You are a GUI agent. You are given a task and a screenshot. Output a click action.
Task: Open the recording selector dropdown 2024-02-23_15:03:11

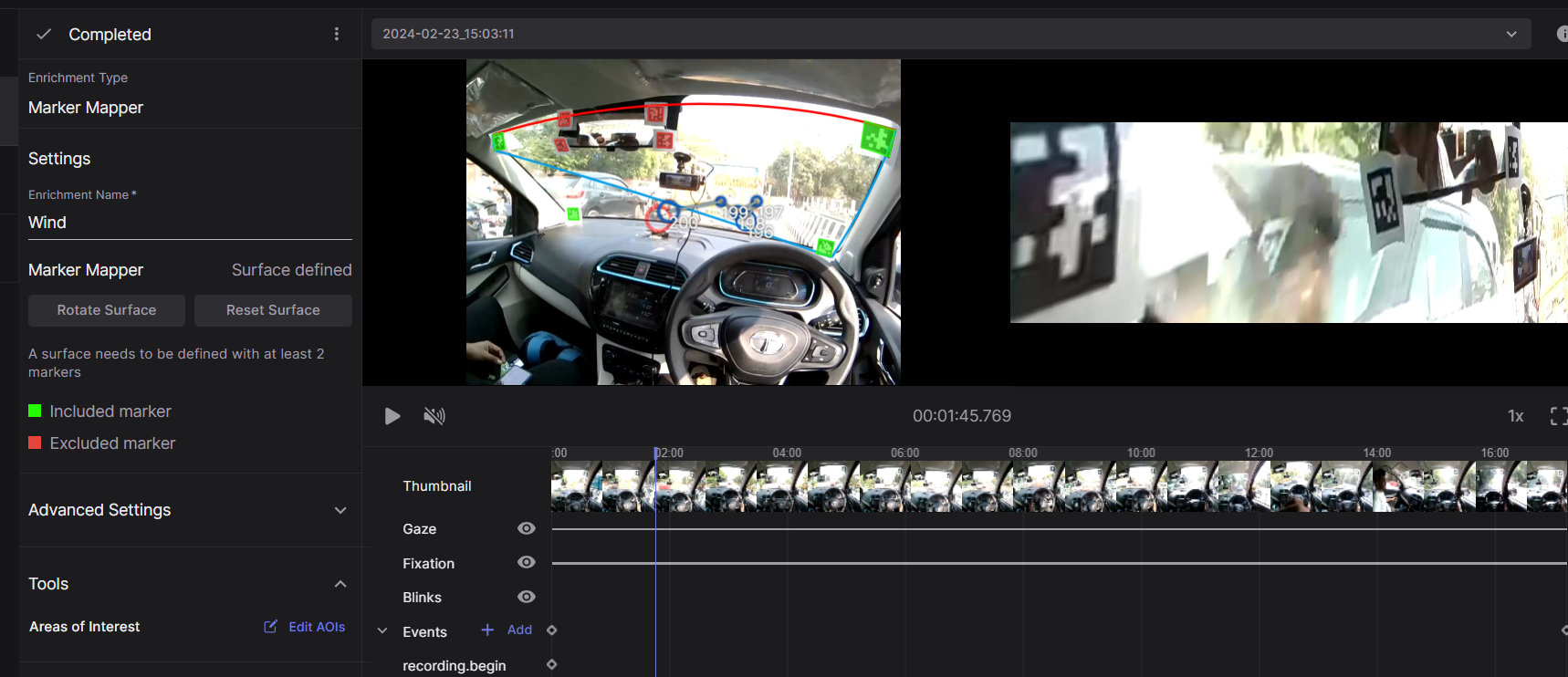pyautogui.click(x=951, y=34)
